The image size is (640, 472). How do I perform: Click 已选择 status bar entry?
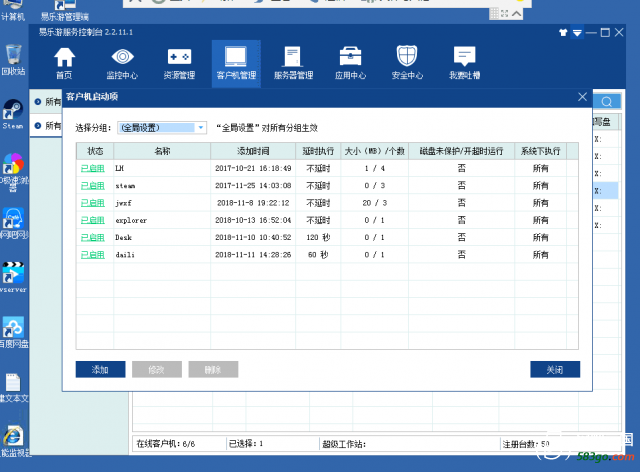click(x=246, y=444)
